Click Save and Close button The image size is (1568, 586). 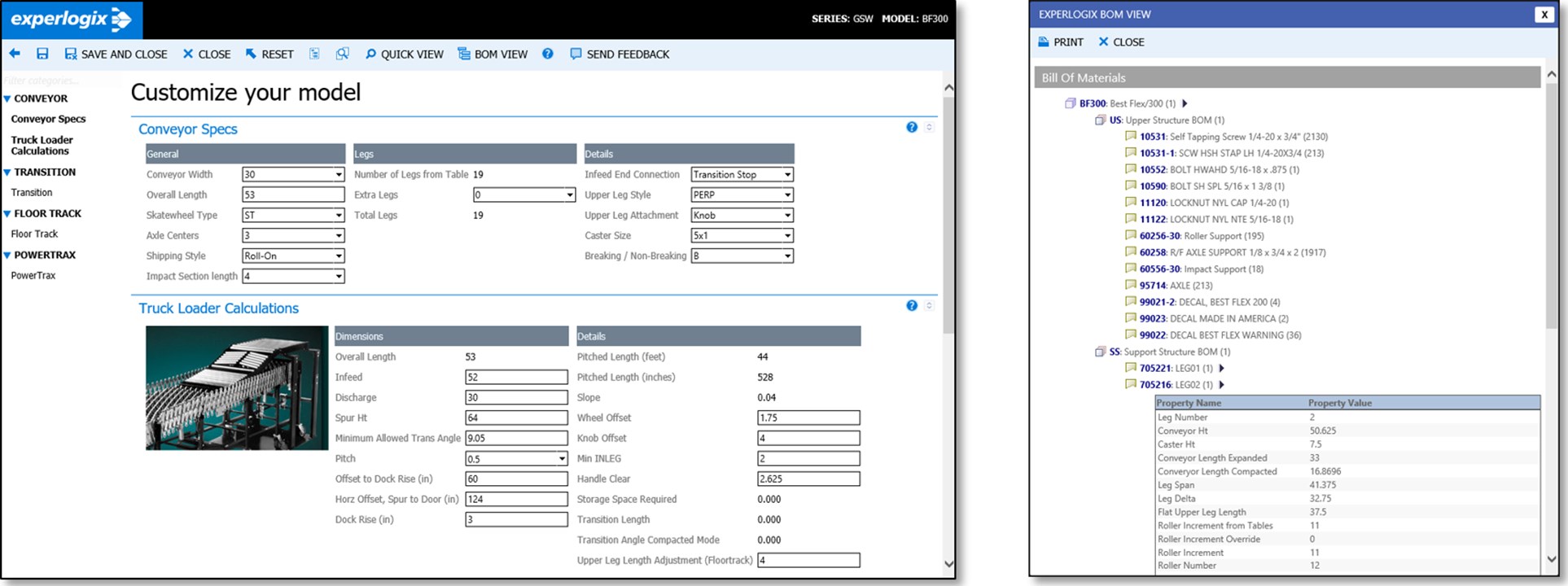[x=116, y=54]
